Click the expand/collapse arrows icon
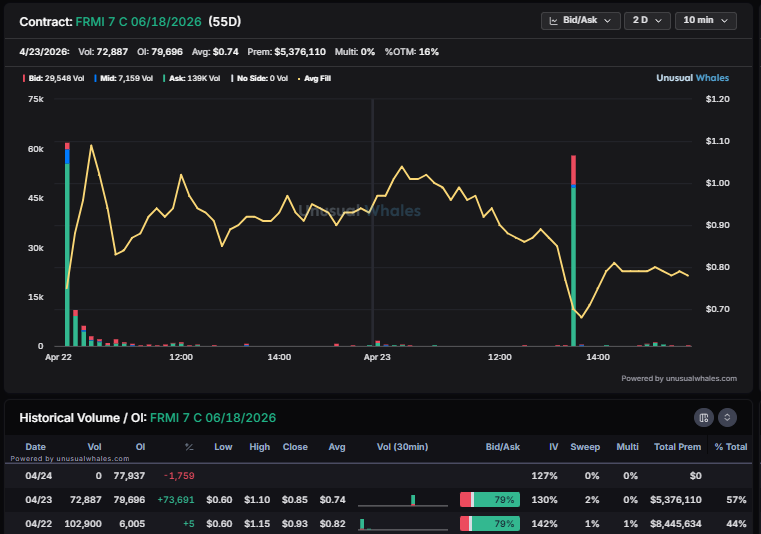The height and width of the screenshot is (534, 761). [727, 417]
